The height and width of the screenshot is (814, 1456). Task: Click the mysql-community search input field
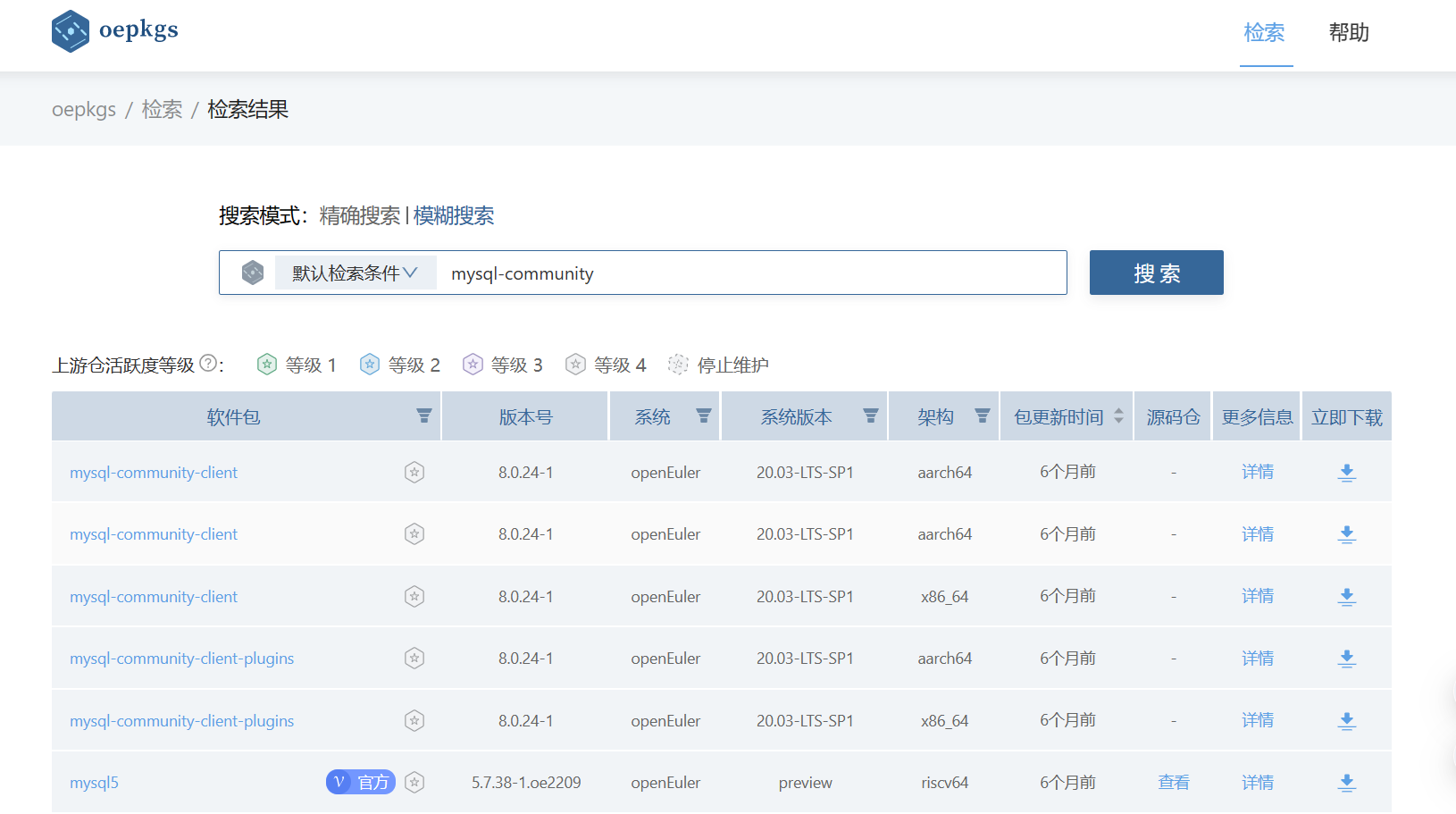(750, 273)
